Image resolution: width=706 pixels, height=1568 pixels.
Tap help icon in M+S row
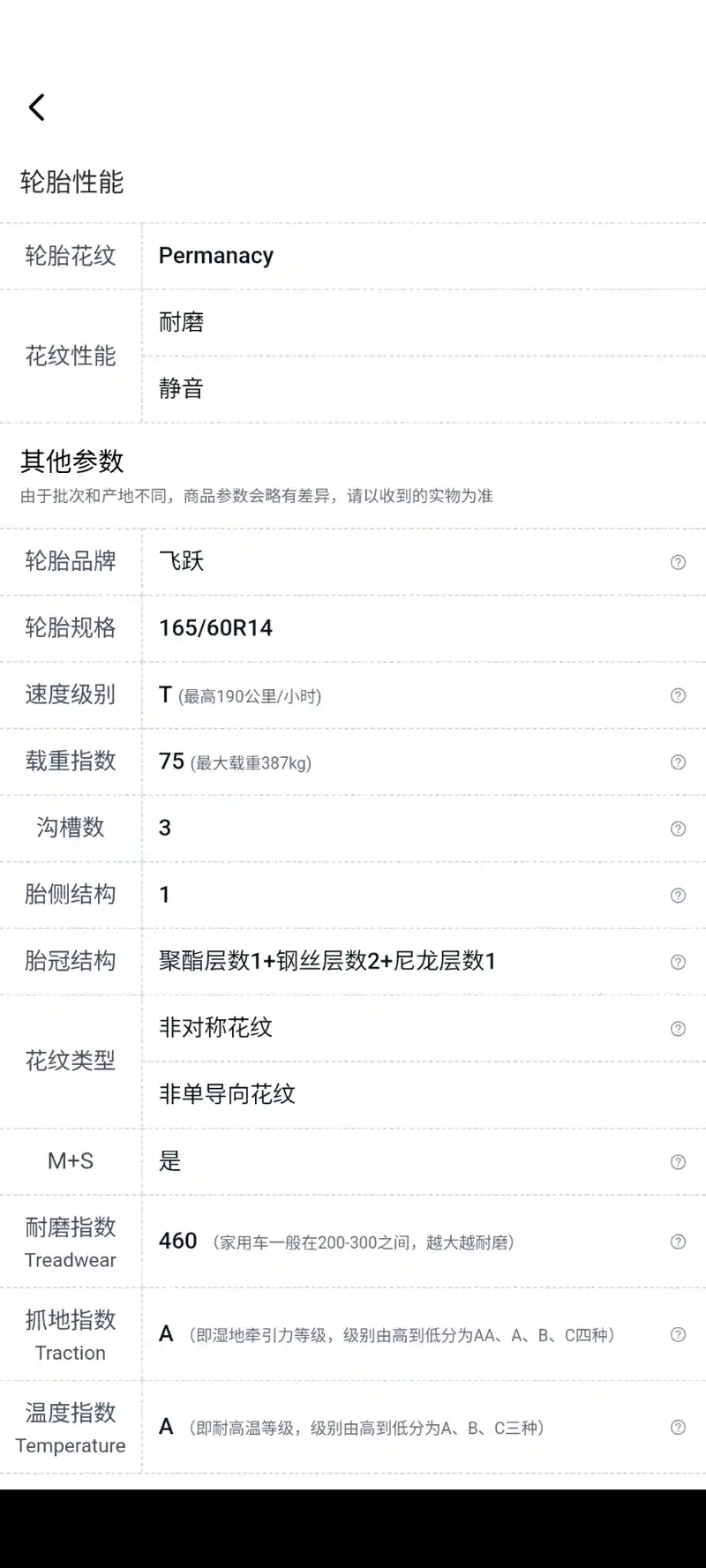pyautogui.click(x=678, y=1162)
